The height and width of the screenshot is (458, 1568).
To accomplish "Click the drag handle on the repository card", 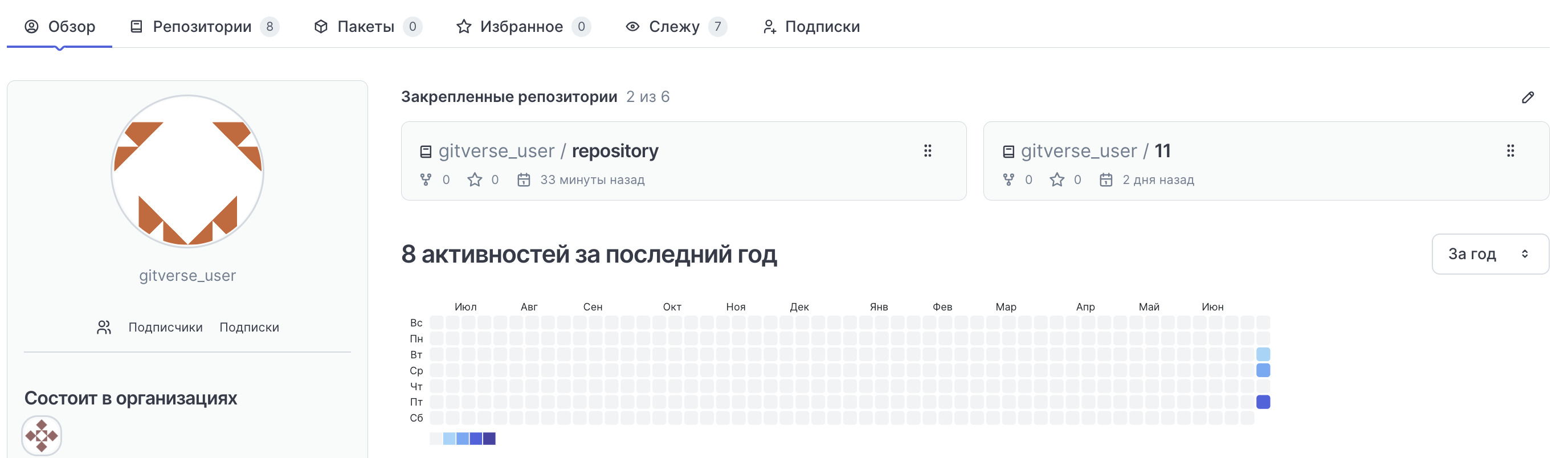I will pos(927,151).
